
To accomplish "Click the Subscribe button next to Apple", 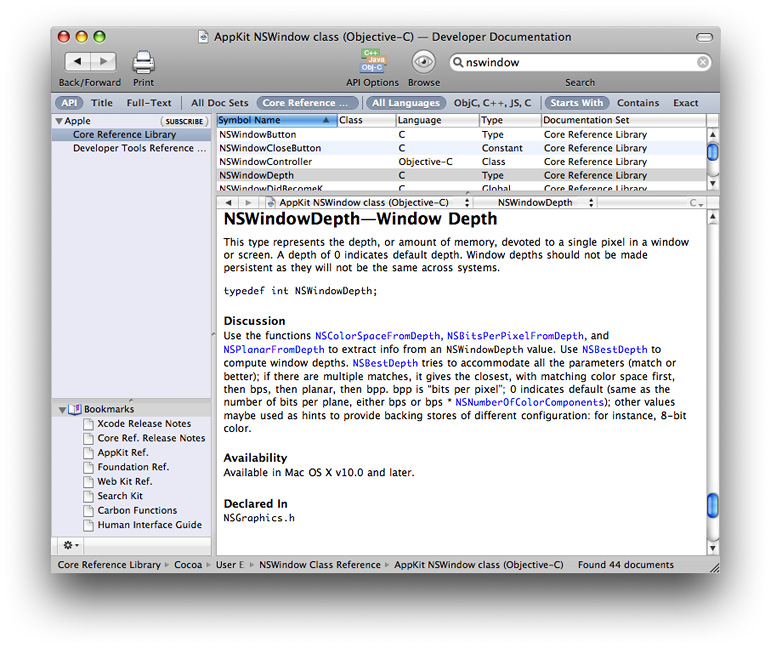I will point(184,121).
